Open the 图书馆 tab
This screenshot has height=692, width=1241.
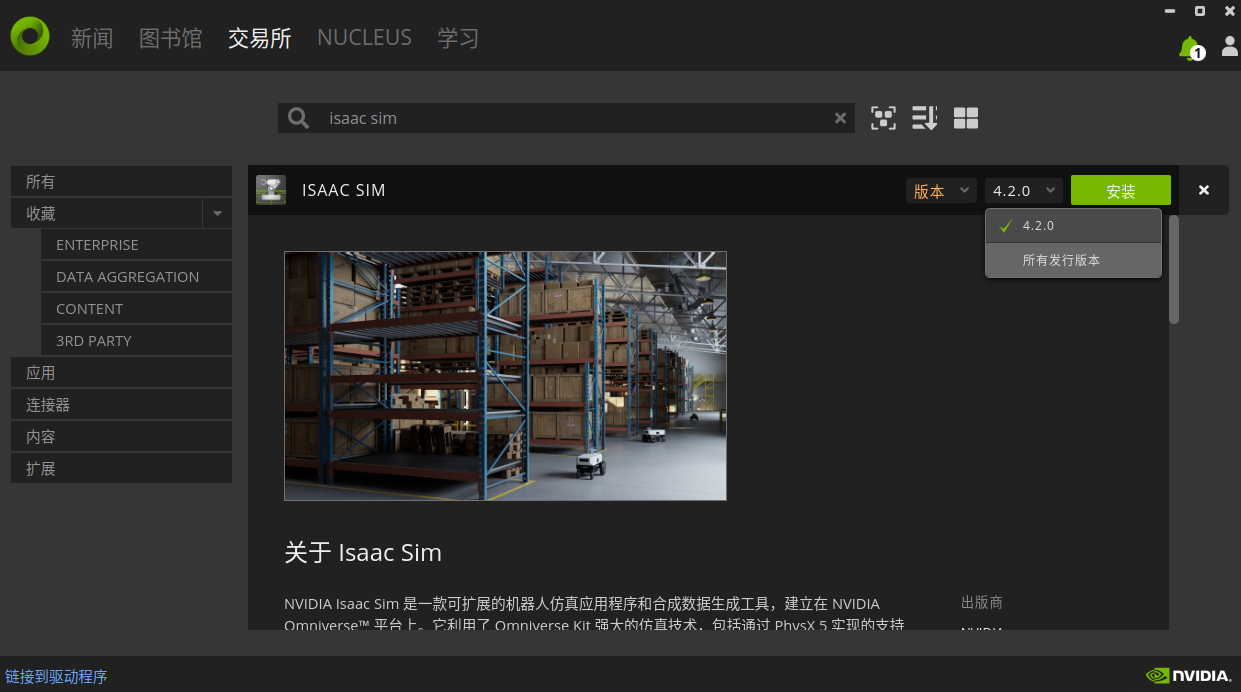coord(170,38)
